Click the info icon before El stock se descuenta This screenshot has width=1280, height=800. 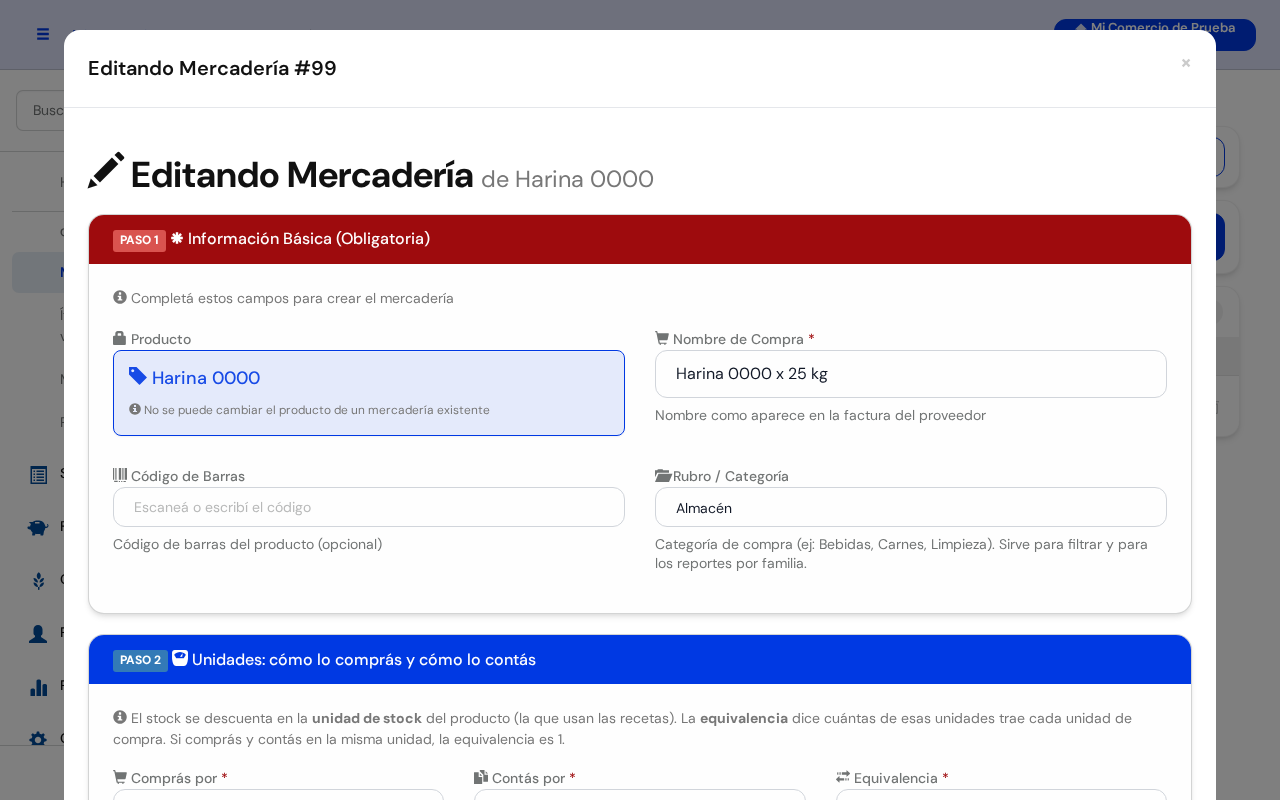[x=120, y=717]
